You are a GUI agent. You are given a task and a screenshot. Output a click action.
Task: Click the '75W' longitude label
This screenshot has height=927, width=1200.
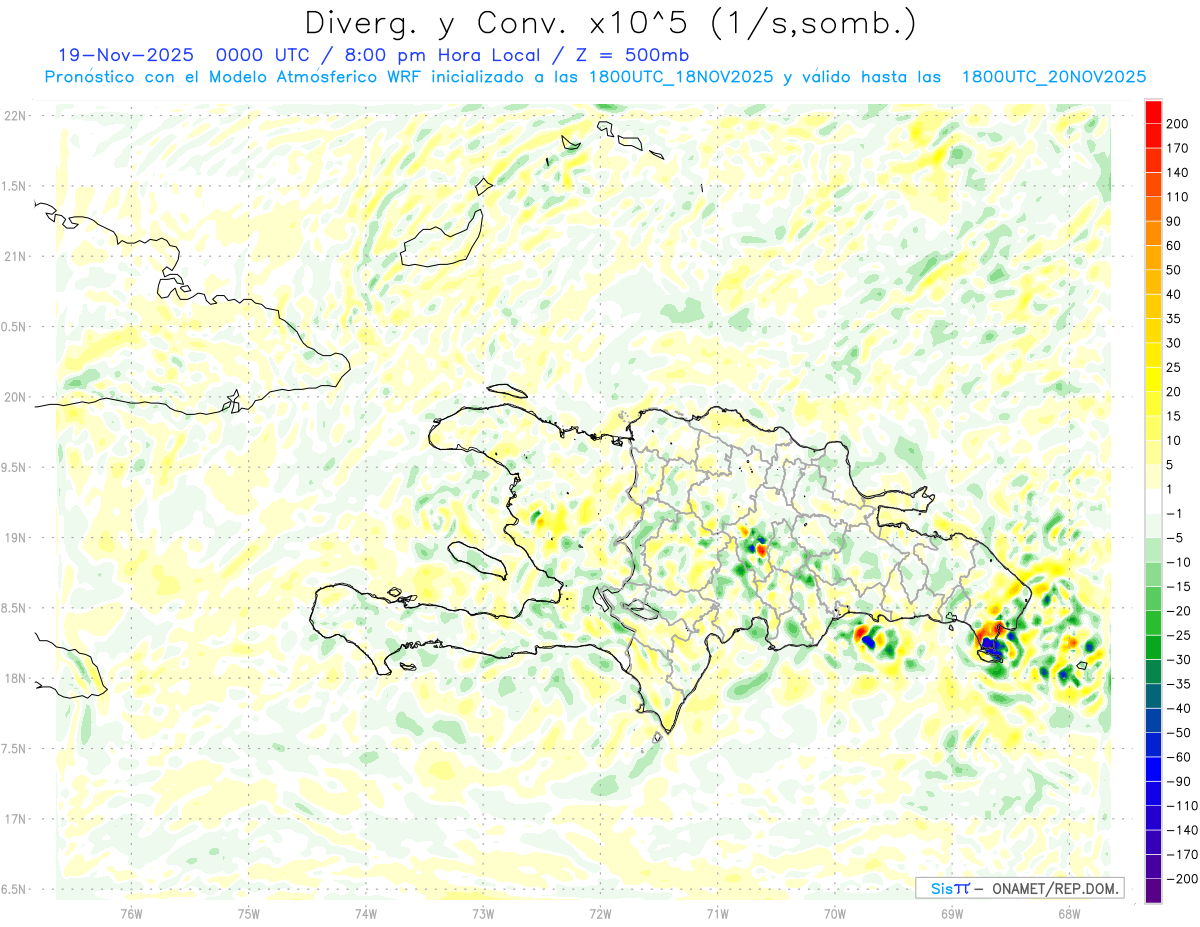point(249,913)
